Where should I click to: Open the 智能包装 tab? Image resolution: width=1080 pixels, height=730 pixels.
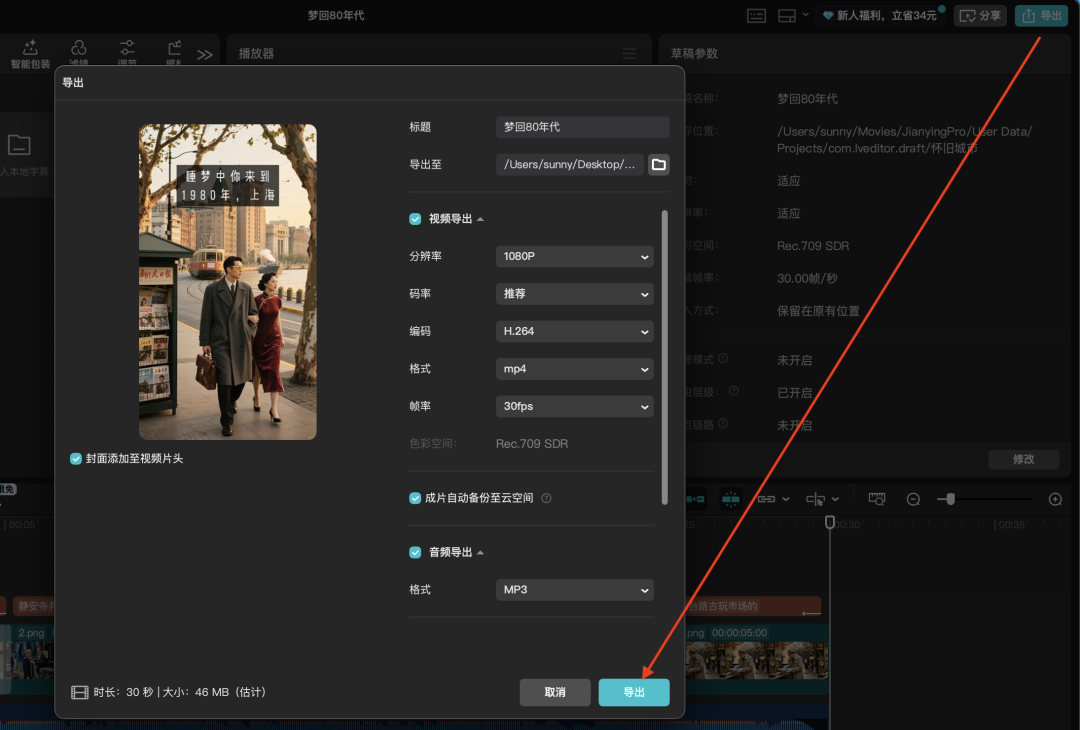tap(30, 54)
